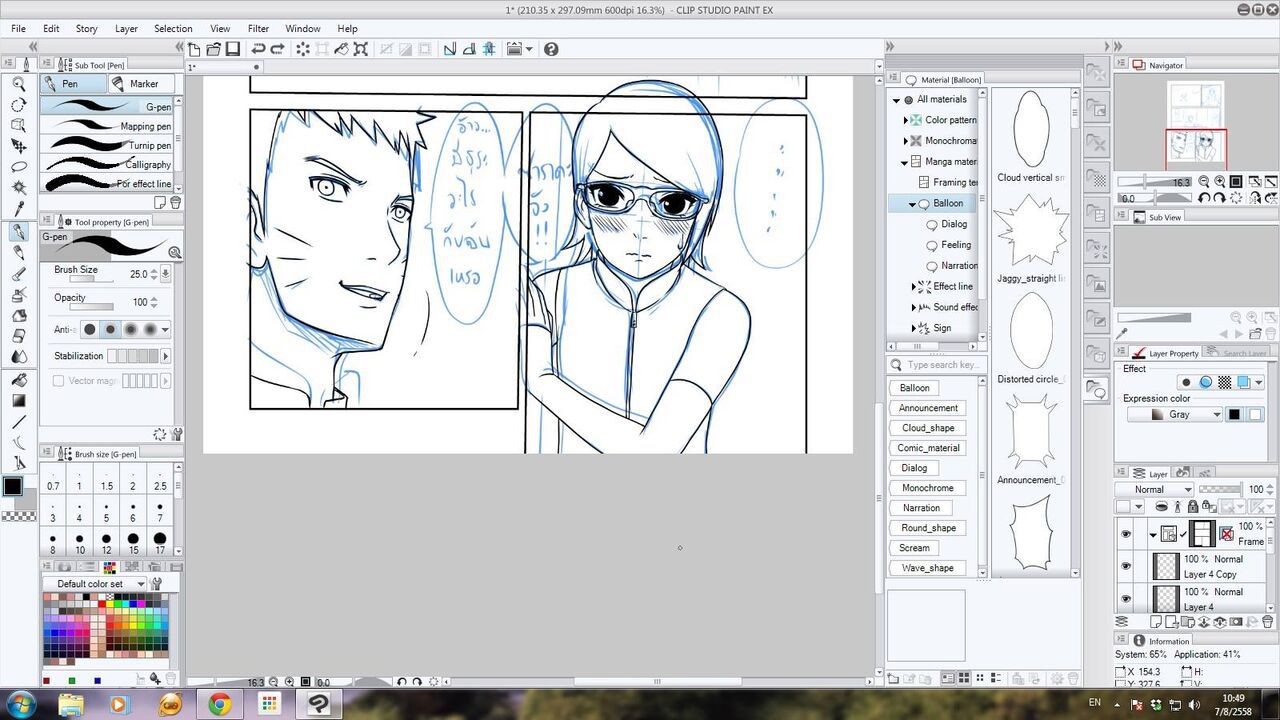Viewport: 1280px width, 720px height.
Task: Select the Pen tool in toolbox
Action: [x=18, y=232]
